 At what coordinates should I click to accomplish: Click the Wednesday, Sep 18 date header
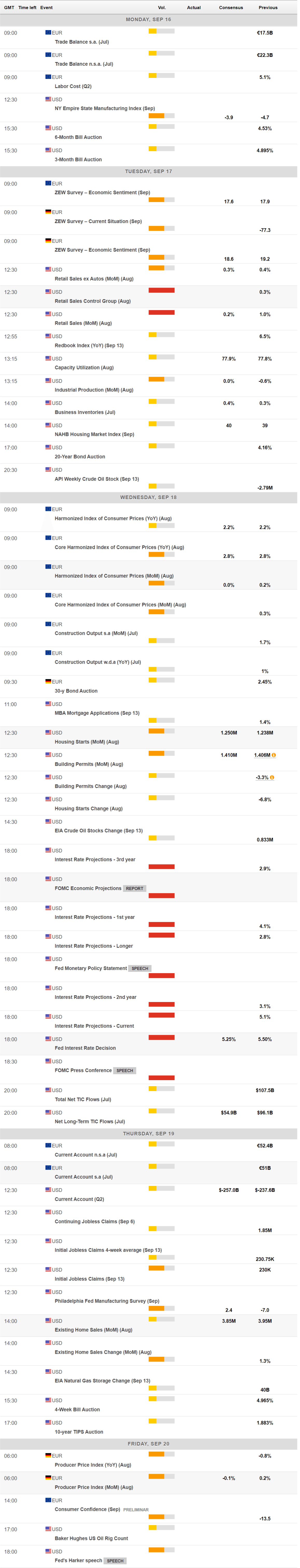point(148,497)
